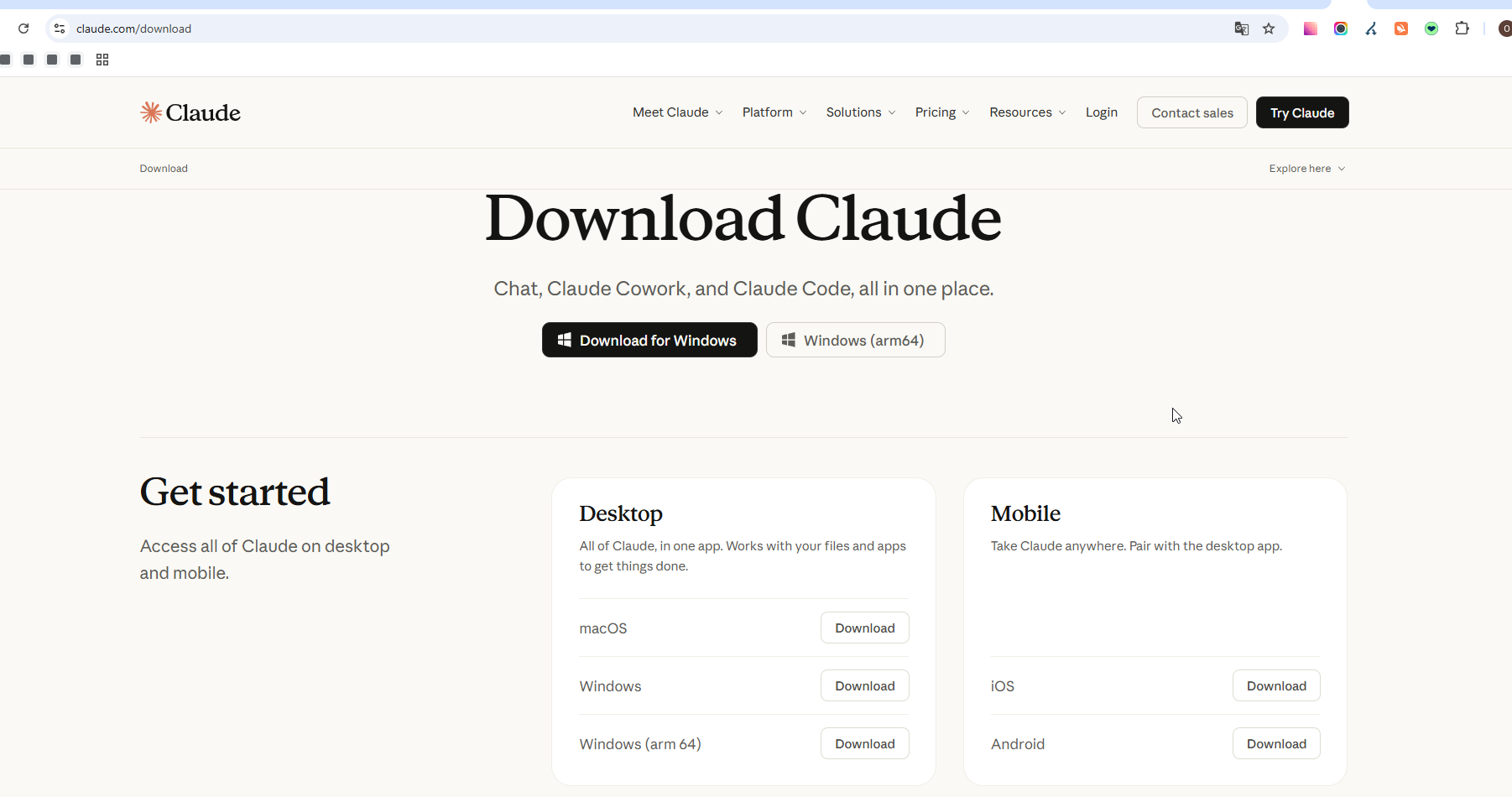Click the "Download Claude" heading

pos(743,218)
